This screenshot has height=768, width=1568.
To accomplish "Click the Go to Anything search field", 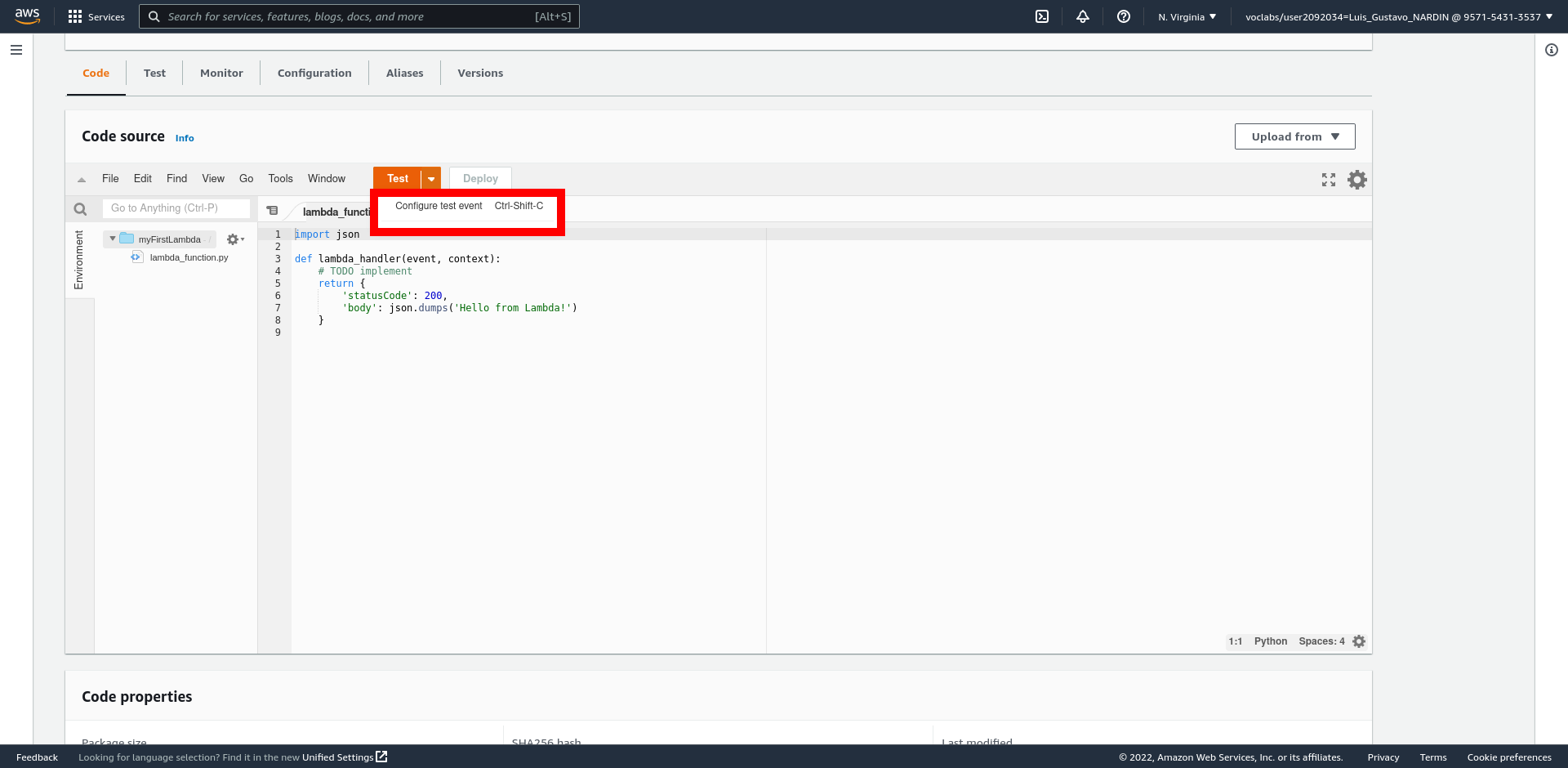I will tap(176, 208).
